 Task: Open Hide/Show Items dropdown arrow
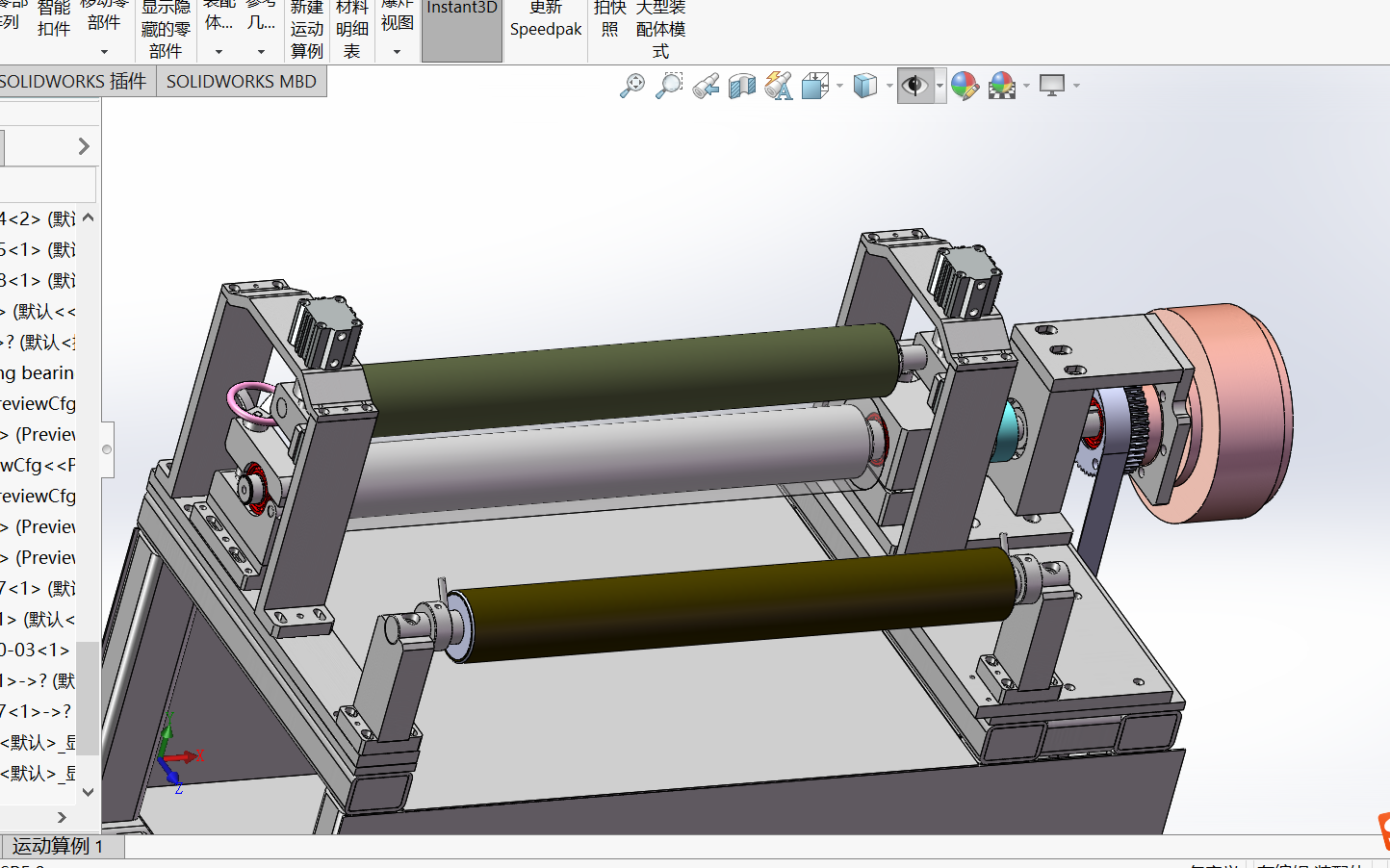pyautogui.click(x=940, y=86)
